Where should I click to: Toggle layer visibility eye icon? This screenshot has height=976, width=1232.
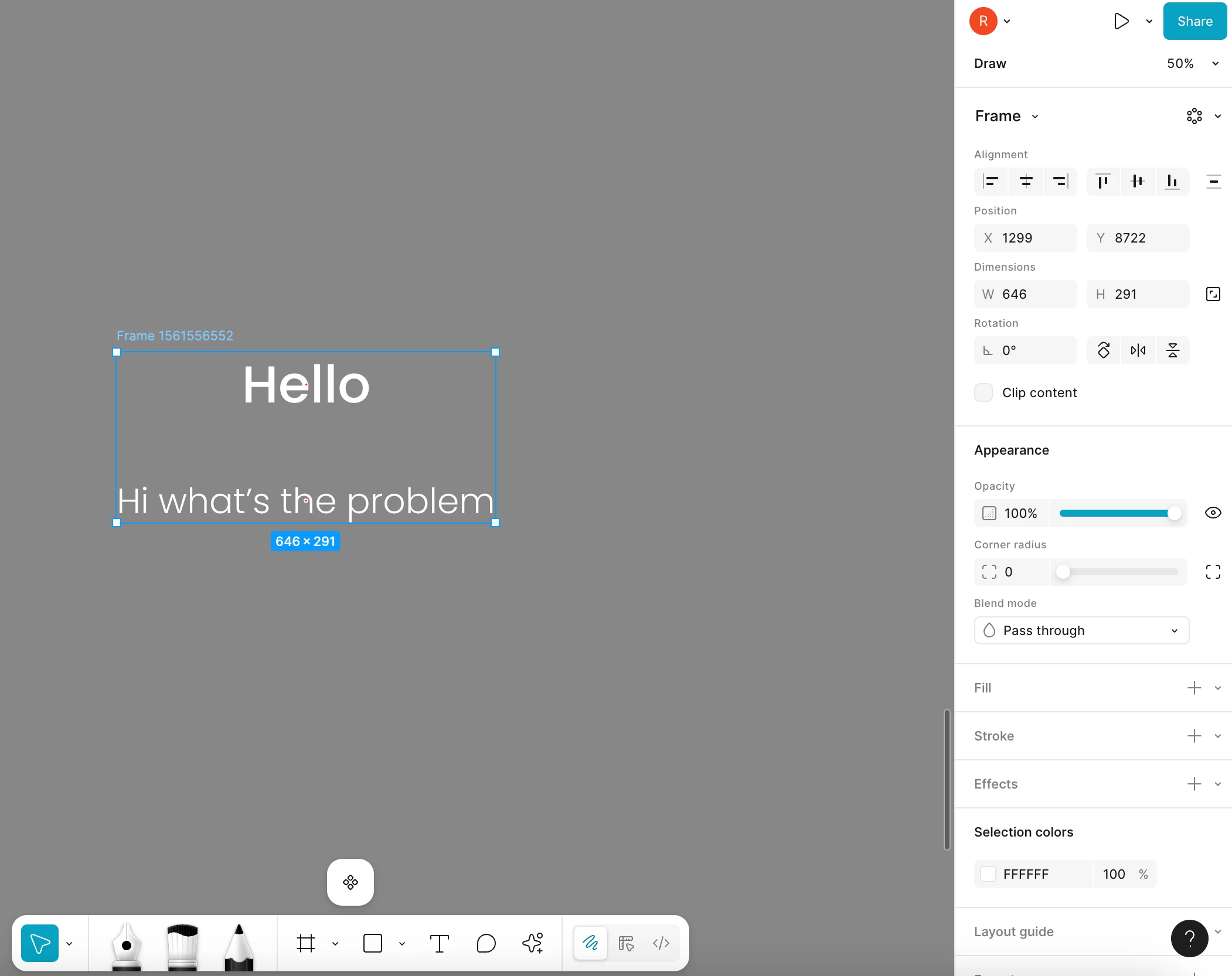pos(1213,513)
